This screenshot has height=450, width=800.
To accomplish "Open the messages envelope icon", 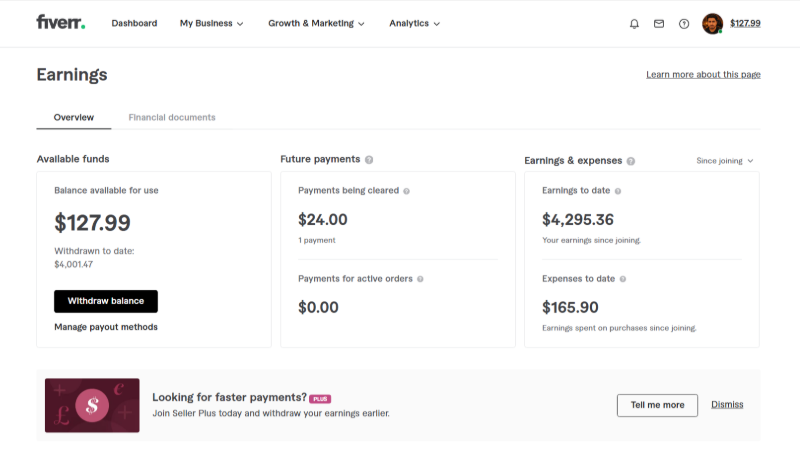I will click(659, 23).
